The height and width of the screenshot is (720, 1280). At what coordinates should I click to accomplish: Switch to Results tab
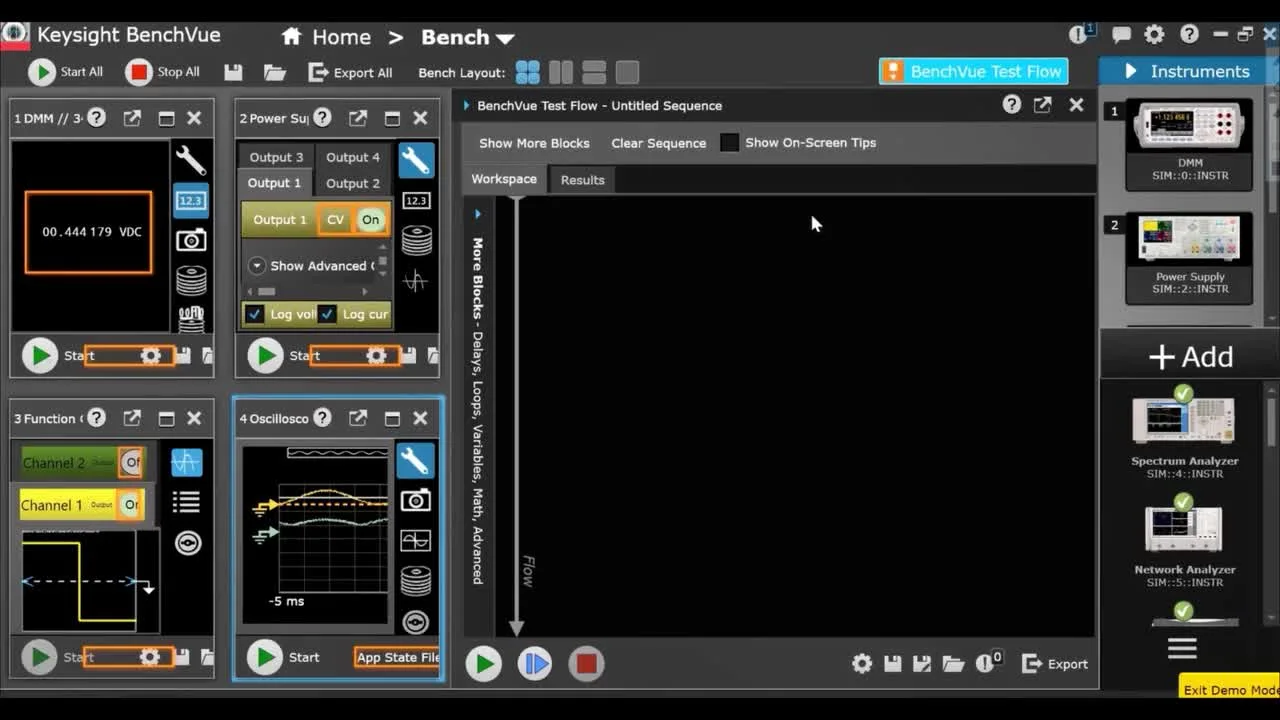click(582, 180)
